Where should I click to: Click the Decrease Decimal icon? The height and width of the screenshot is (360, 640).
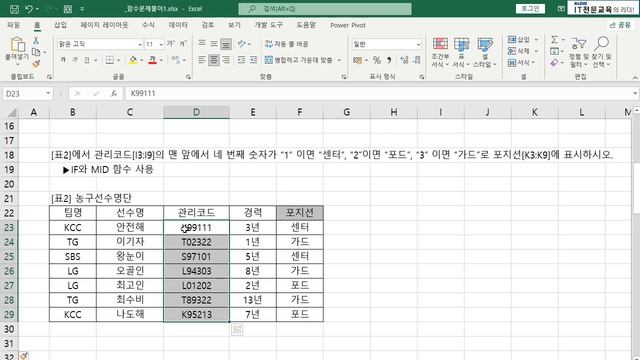(417, 60)
